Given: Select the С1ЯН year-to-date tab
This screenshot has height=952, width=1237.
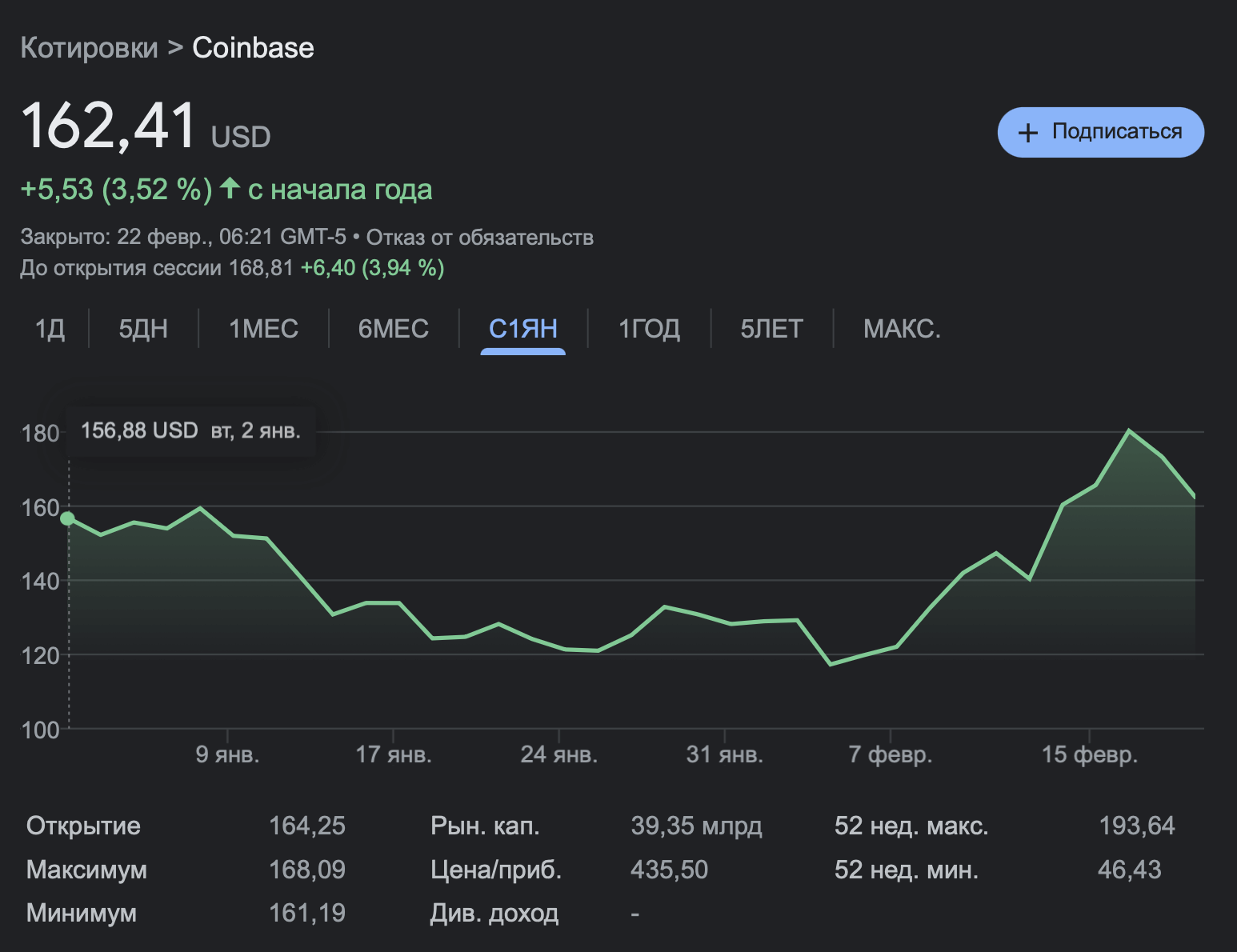Looking at the screenshot, I should tap(523, 329).
